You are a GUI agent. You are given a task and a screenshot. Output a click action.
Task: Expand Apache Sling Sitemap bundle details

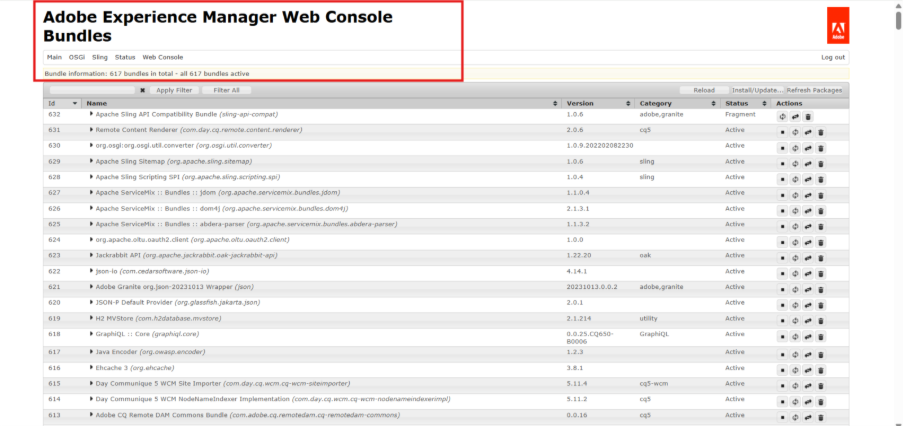point(91,161)
